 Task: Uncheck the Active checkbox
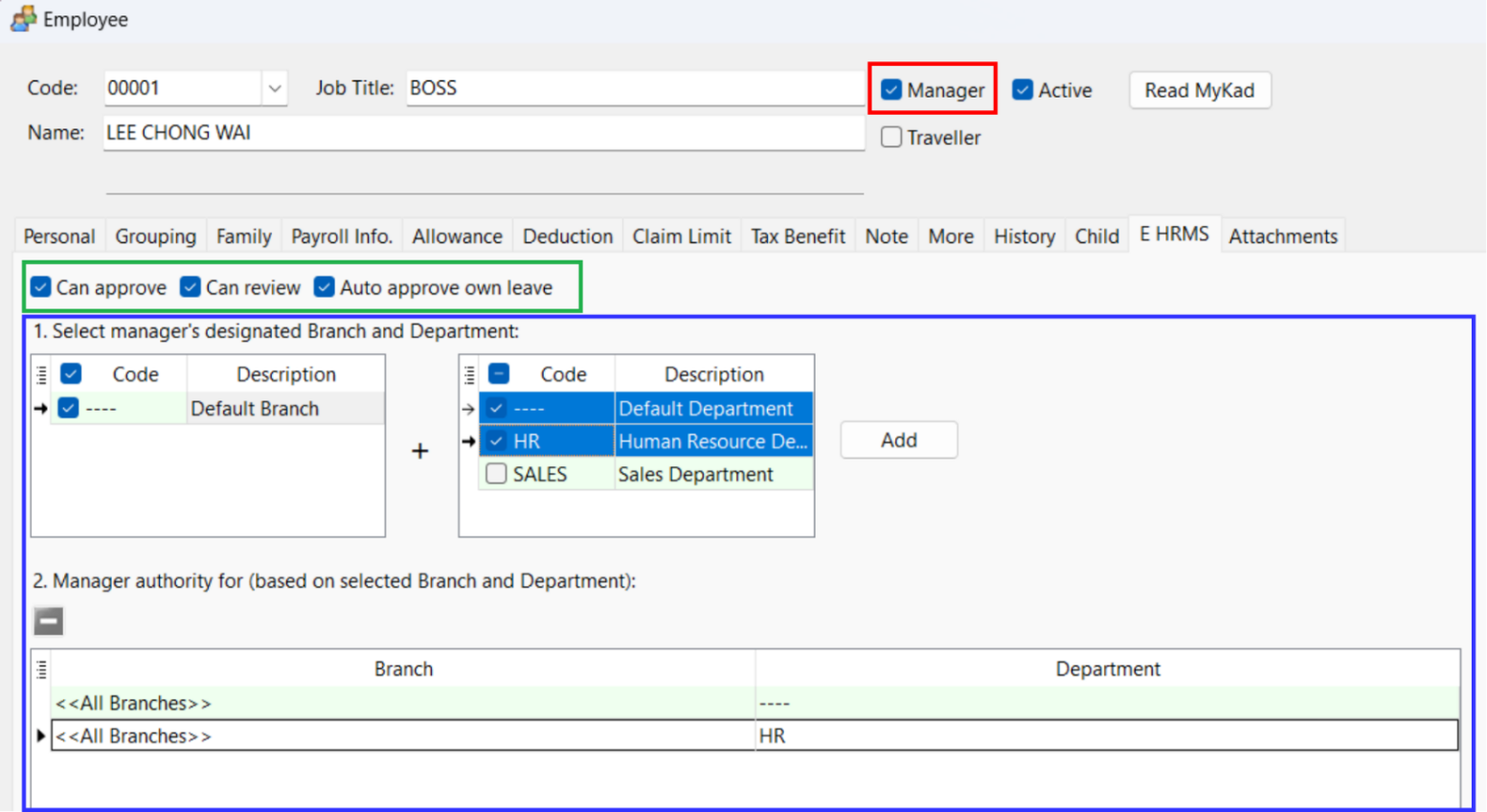pyautogui.click(x=1022, y=89)
